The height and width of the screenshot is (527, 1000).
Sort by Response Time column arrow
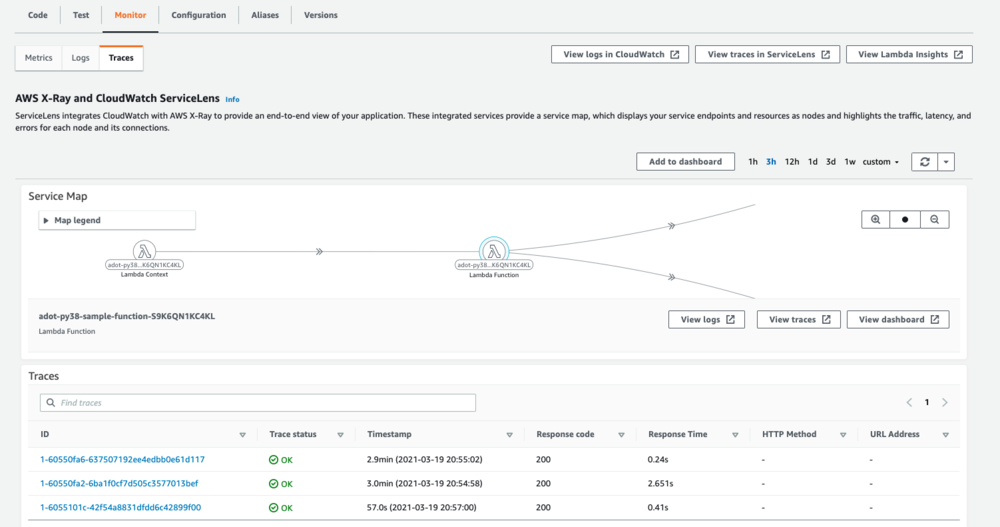(x=735, y=435)
